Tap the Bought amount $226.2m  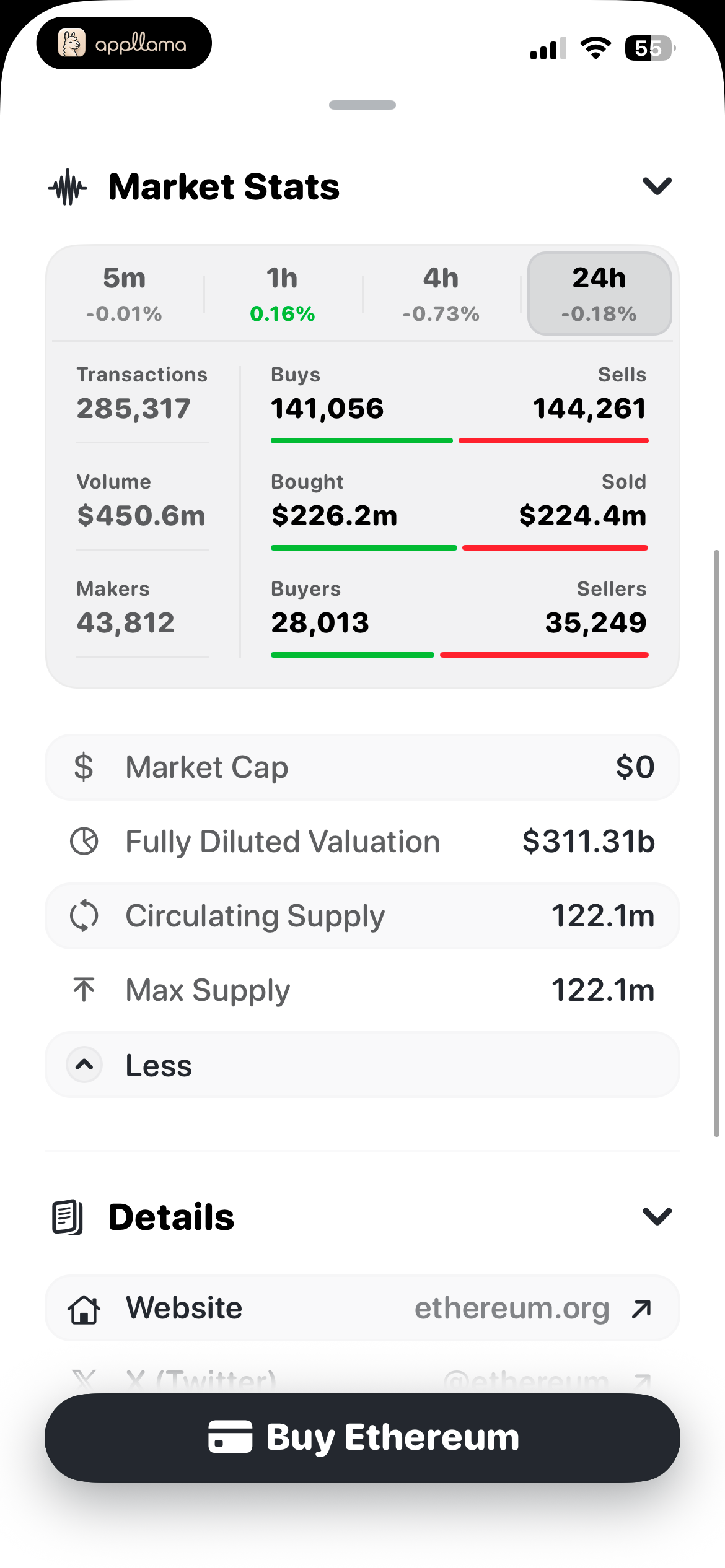coord(334,516)
